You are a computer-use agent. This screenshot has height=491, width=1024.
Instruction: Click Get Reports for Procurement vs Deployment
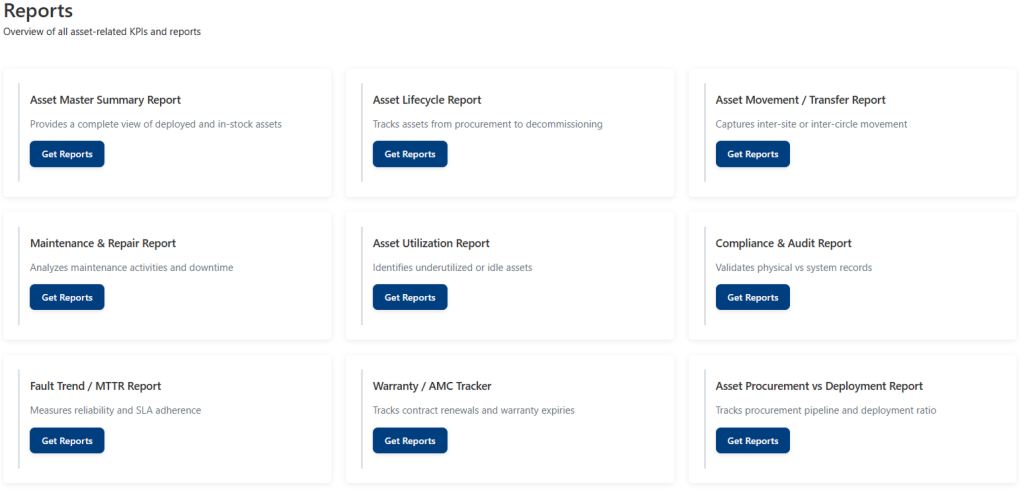point(752,441)
